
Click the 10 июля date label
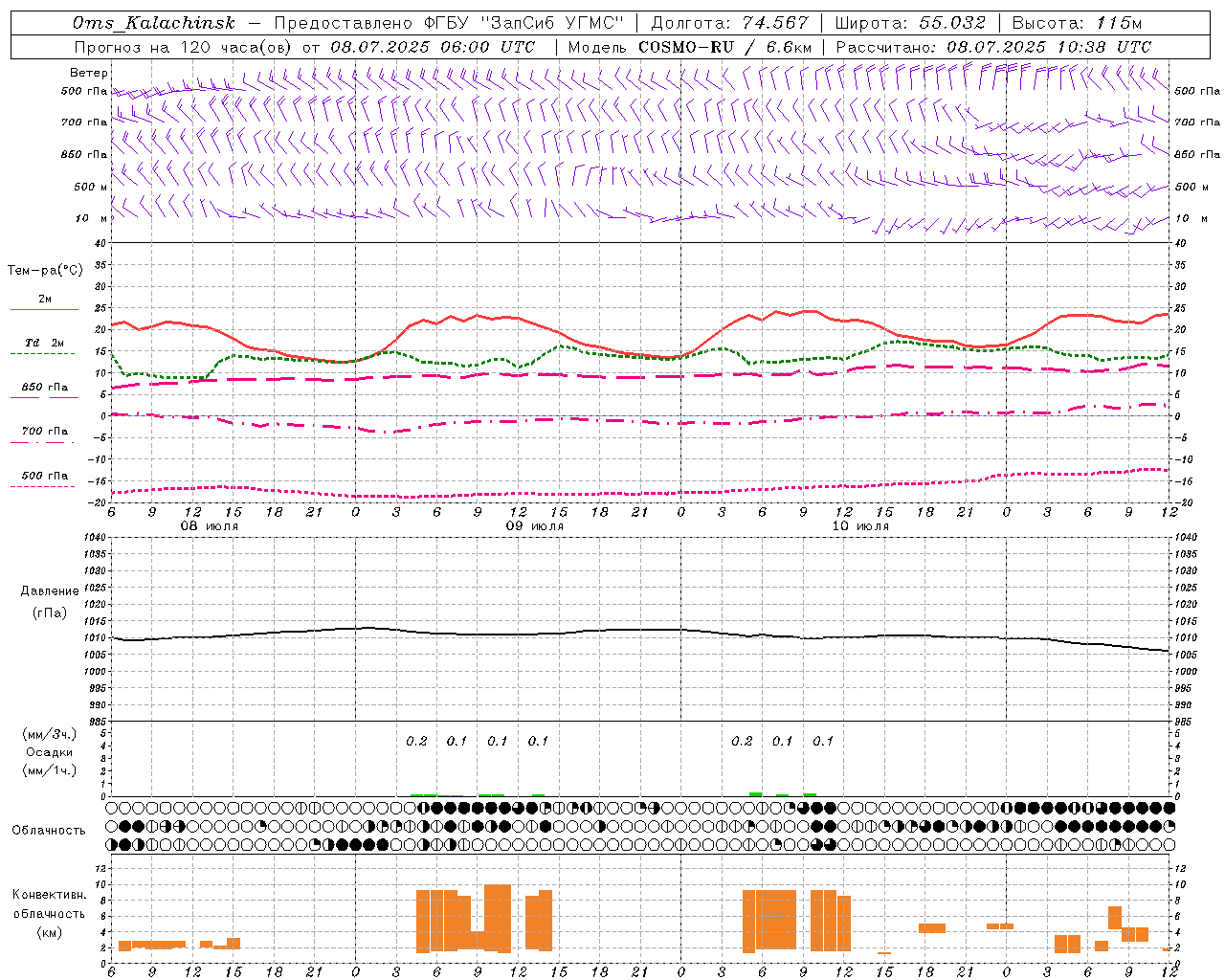pos(860,526)
